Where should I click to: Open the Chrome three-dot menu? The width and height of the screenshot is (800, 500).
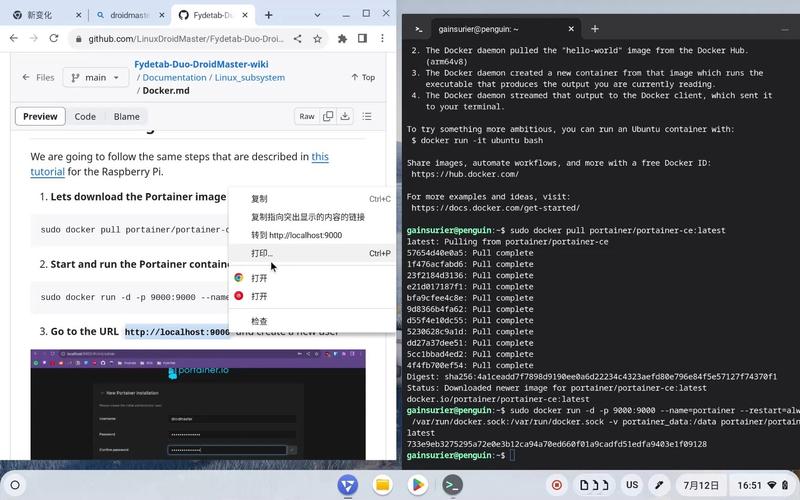(x=382, y=38)
